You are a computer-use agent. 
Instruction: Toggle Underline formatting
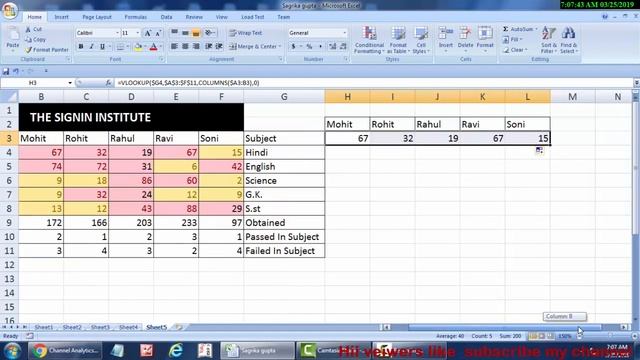tap(102, 47)
